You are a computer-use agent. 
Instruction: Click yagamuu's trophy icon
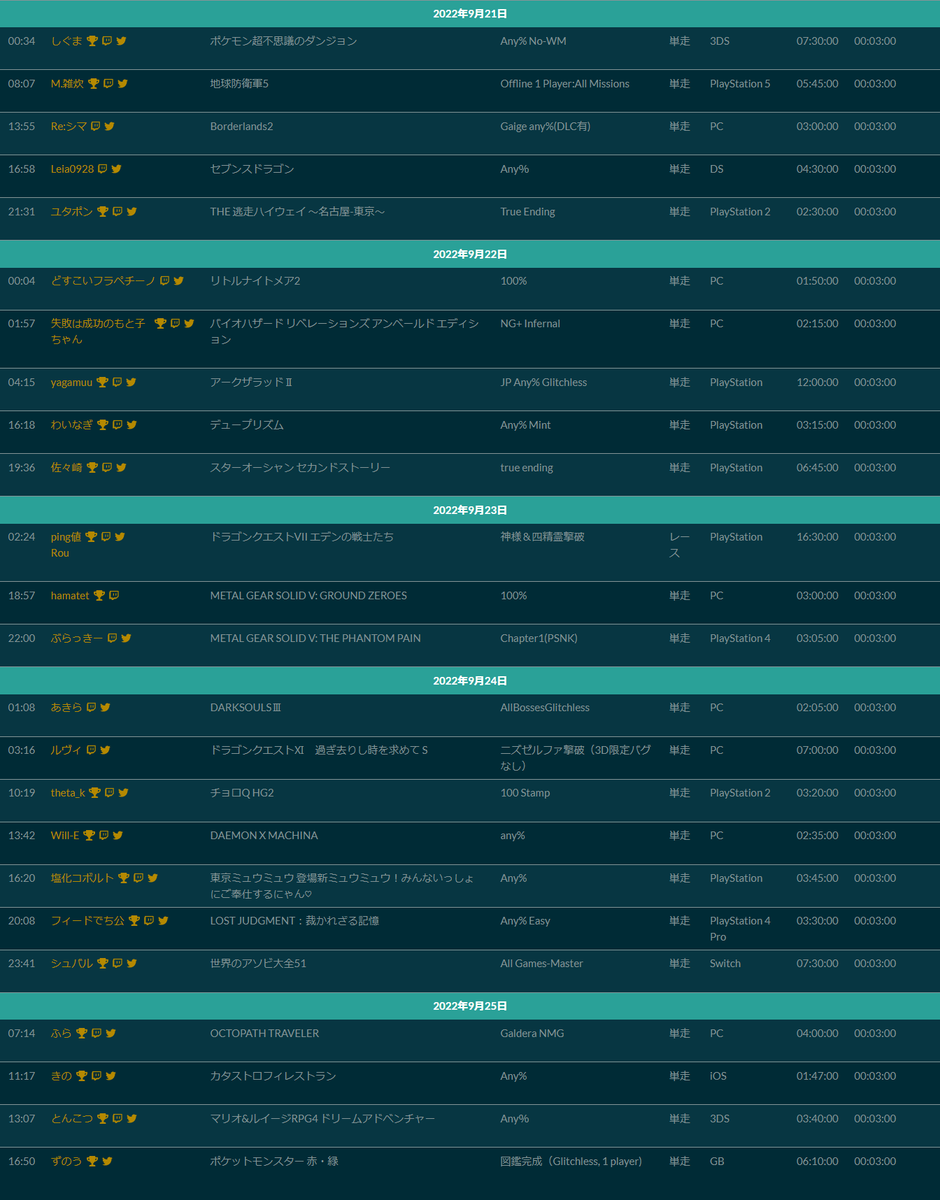point(102,382)
